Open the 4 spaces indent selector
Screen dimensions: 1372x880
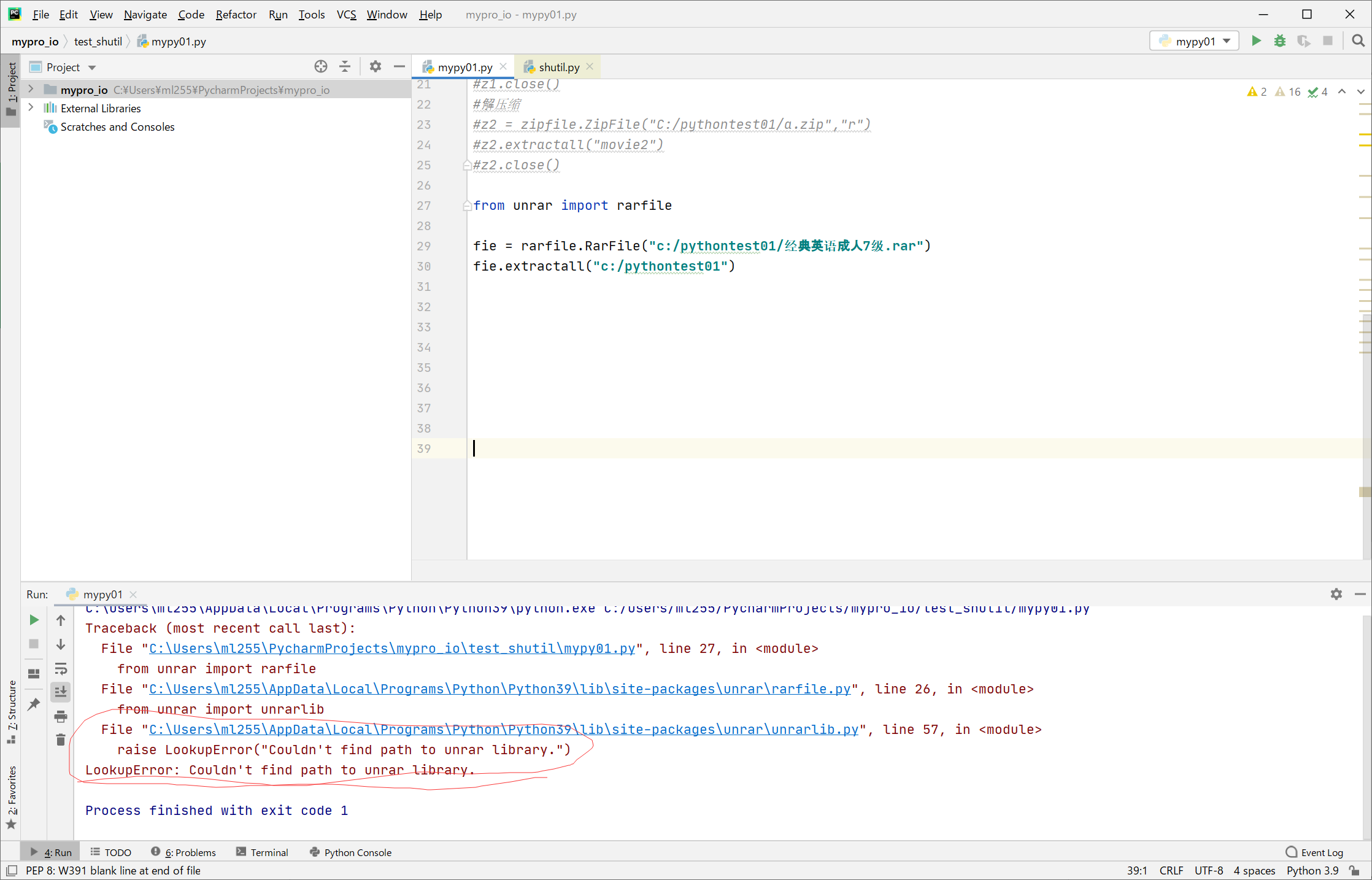1254,870
